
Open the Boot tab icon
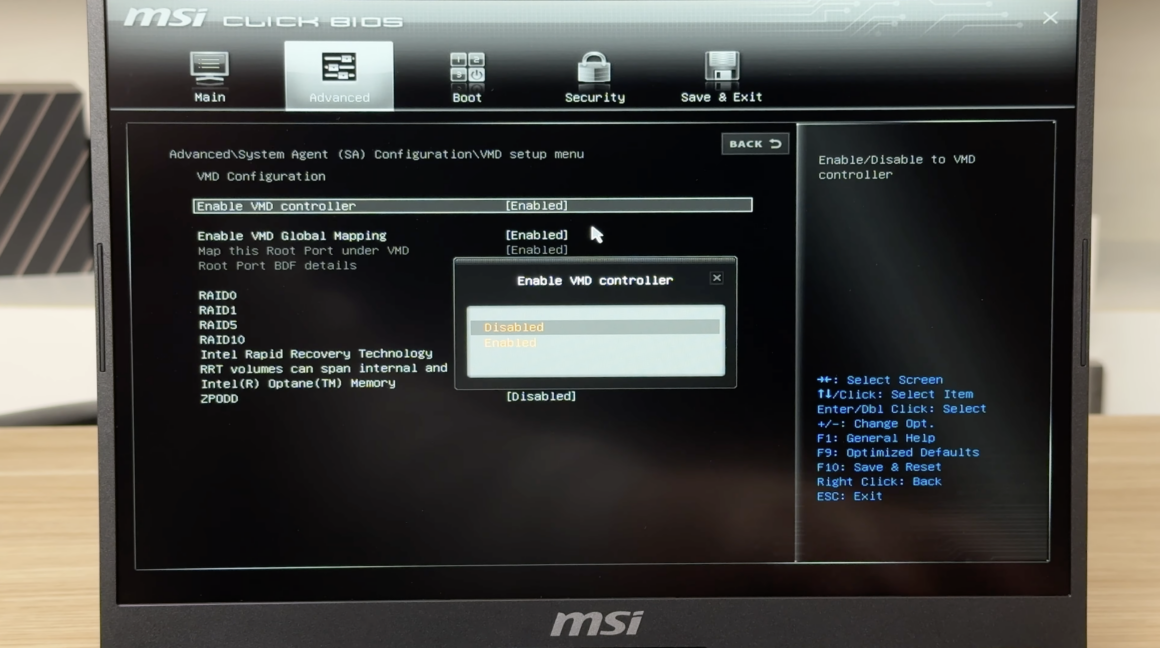click(x=467, y=69)
